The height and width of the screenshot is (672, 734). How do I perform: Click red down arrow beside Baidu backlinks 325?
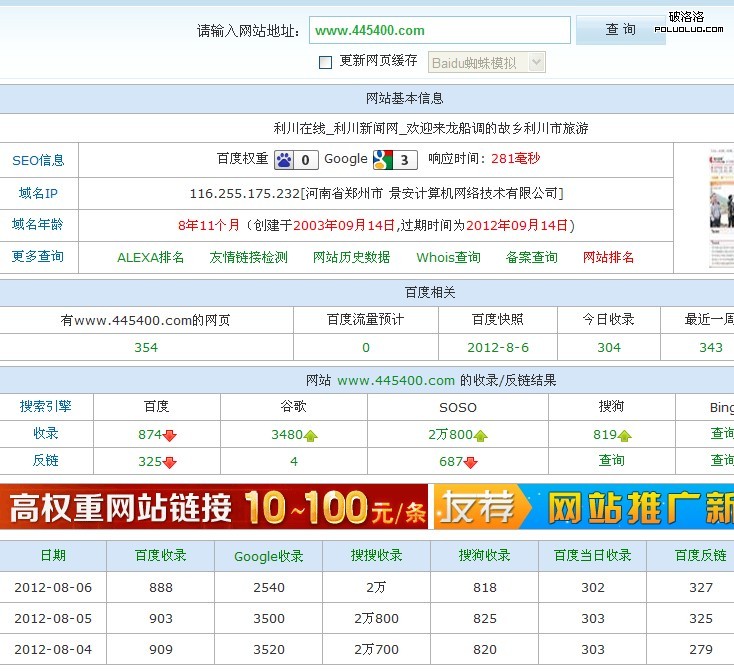click(x=170, y=462)
